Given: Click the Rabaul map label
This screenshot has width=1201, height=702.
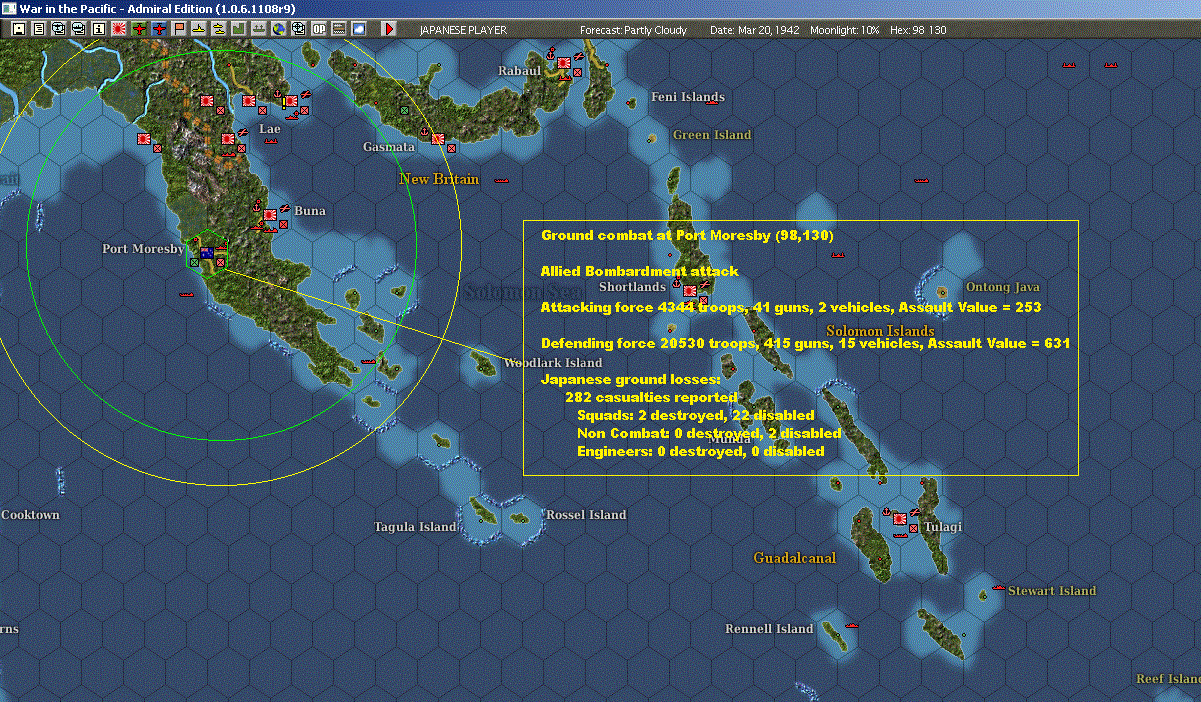Looking at the screenshot, I should [x=520, y=71].
